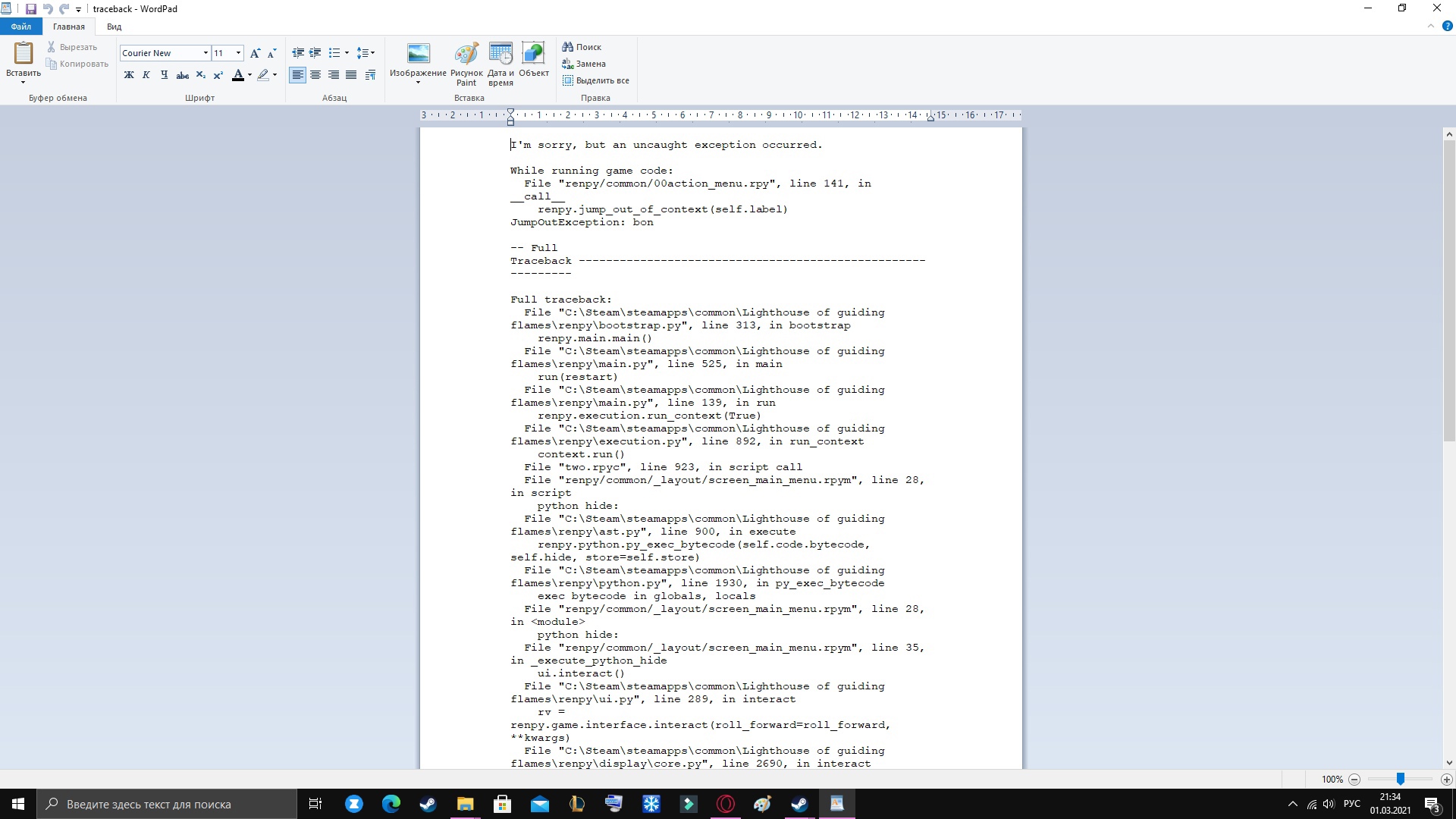Click the Выделить все button

click(x=595, y=80)
